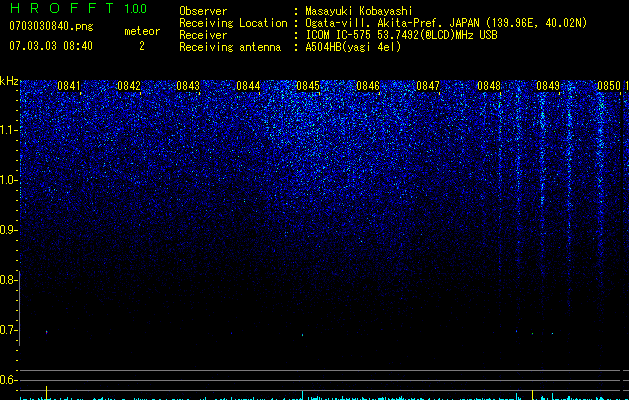Click the A504HB(yagi 4el) antenna text

coord(353,47)
